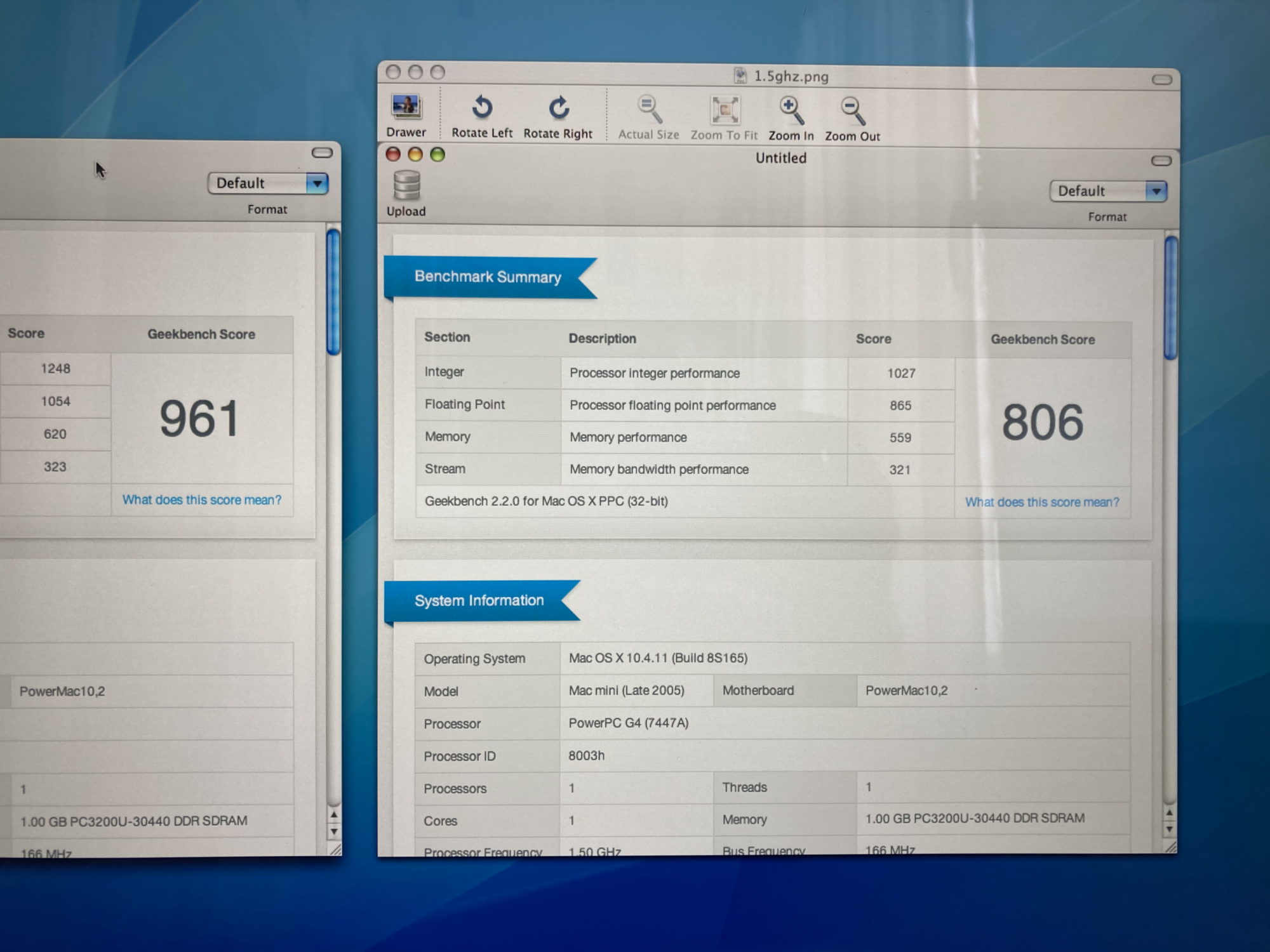This screenshot has width=1270, height=952.
Task: Toggle Preview toolbar with top-right pill button
Action: [x=1161, y=79]
